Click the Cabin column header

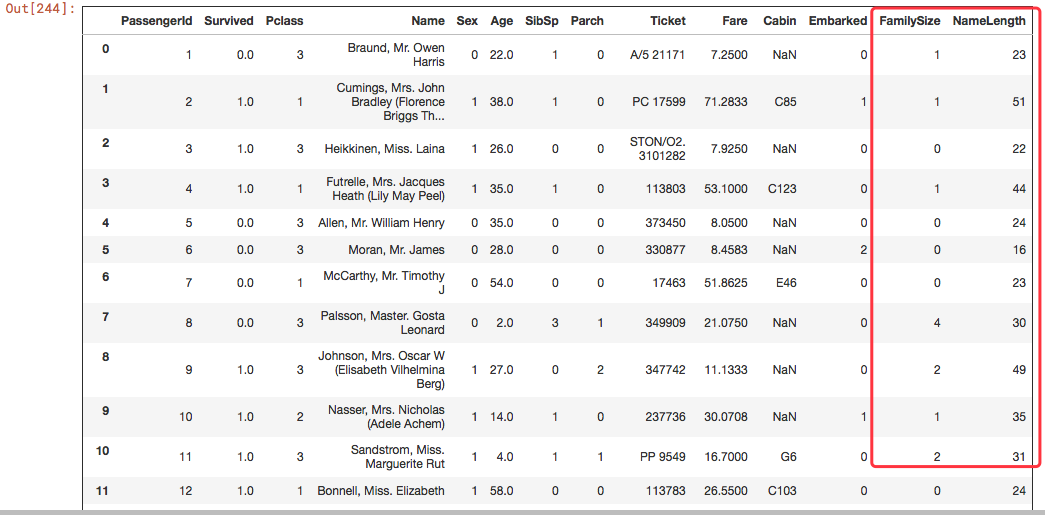coord(780,21)
